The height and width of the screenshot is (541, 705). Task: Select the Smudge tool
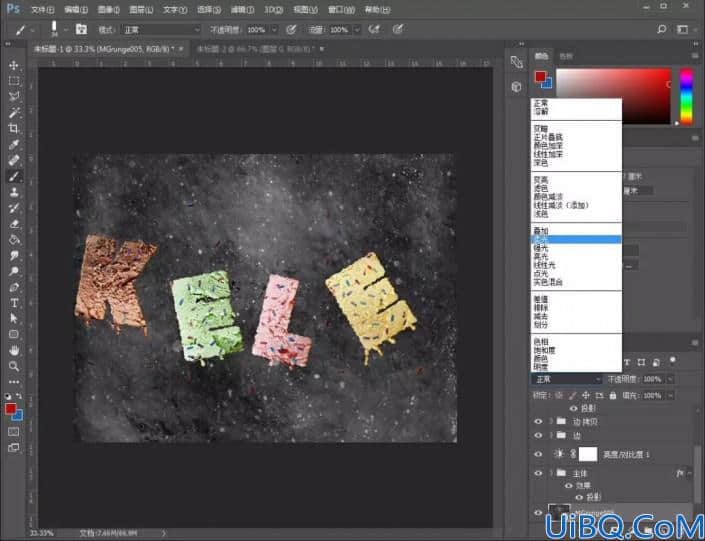(14, 255)
